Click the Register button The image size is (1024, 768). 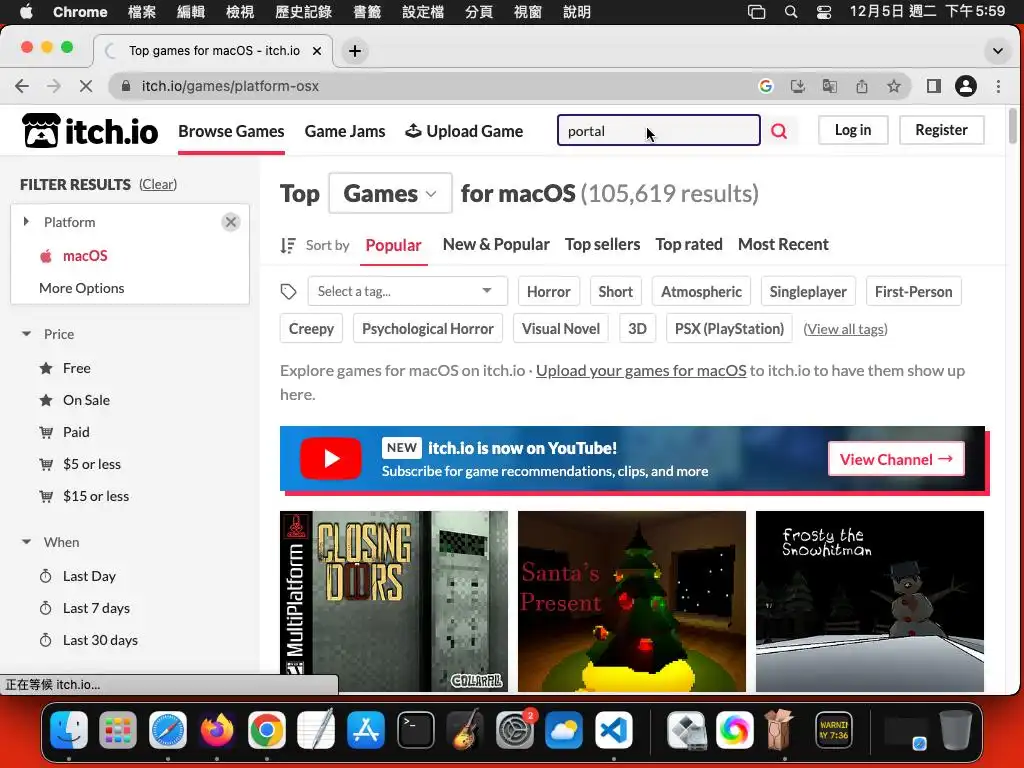tap(941, 130)
